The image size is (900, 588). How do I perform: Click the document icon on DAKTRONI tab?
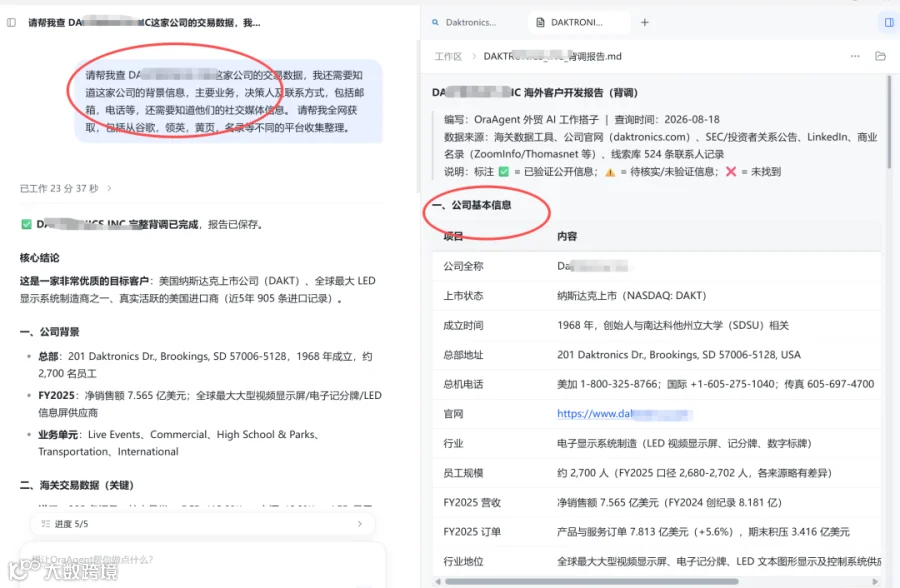(x=540, y=22)
